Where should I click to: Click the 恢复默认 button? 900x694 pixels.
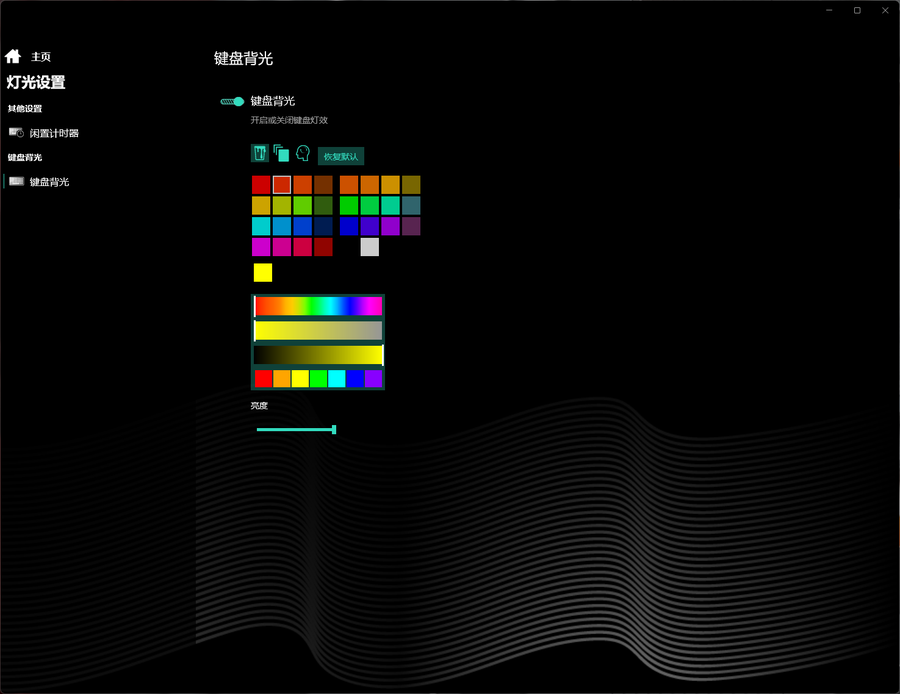click(341, 157)
